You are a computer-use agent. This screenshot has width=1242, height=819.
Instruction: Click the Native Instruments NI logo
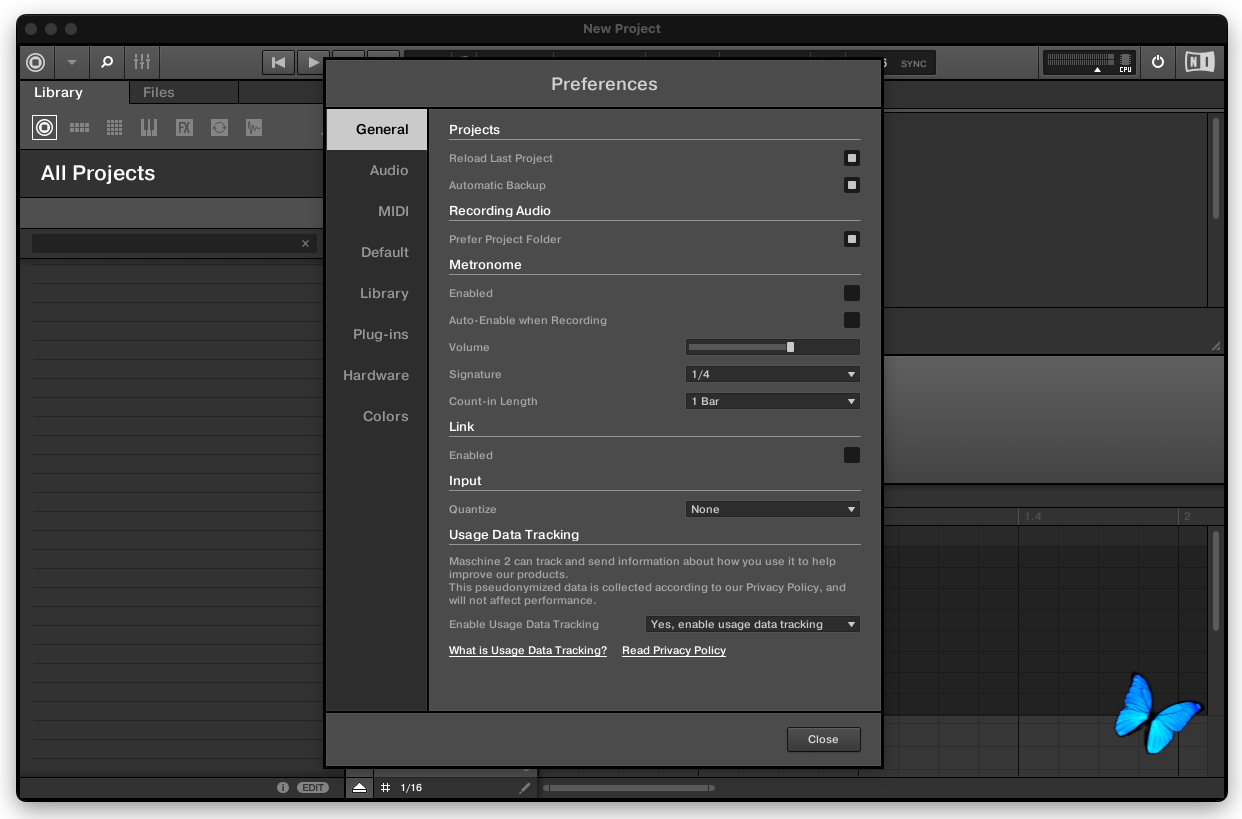(1199, 62)
